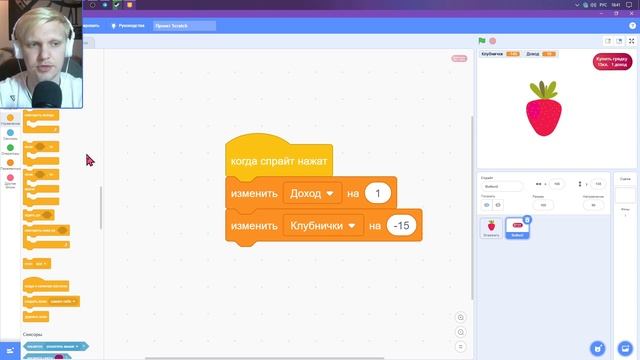Enter full screen stage mode
The image size is (640, 360).
631,41
